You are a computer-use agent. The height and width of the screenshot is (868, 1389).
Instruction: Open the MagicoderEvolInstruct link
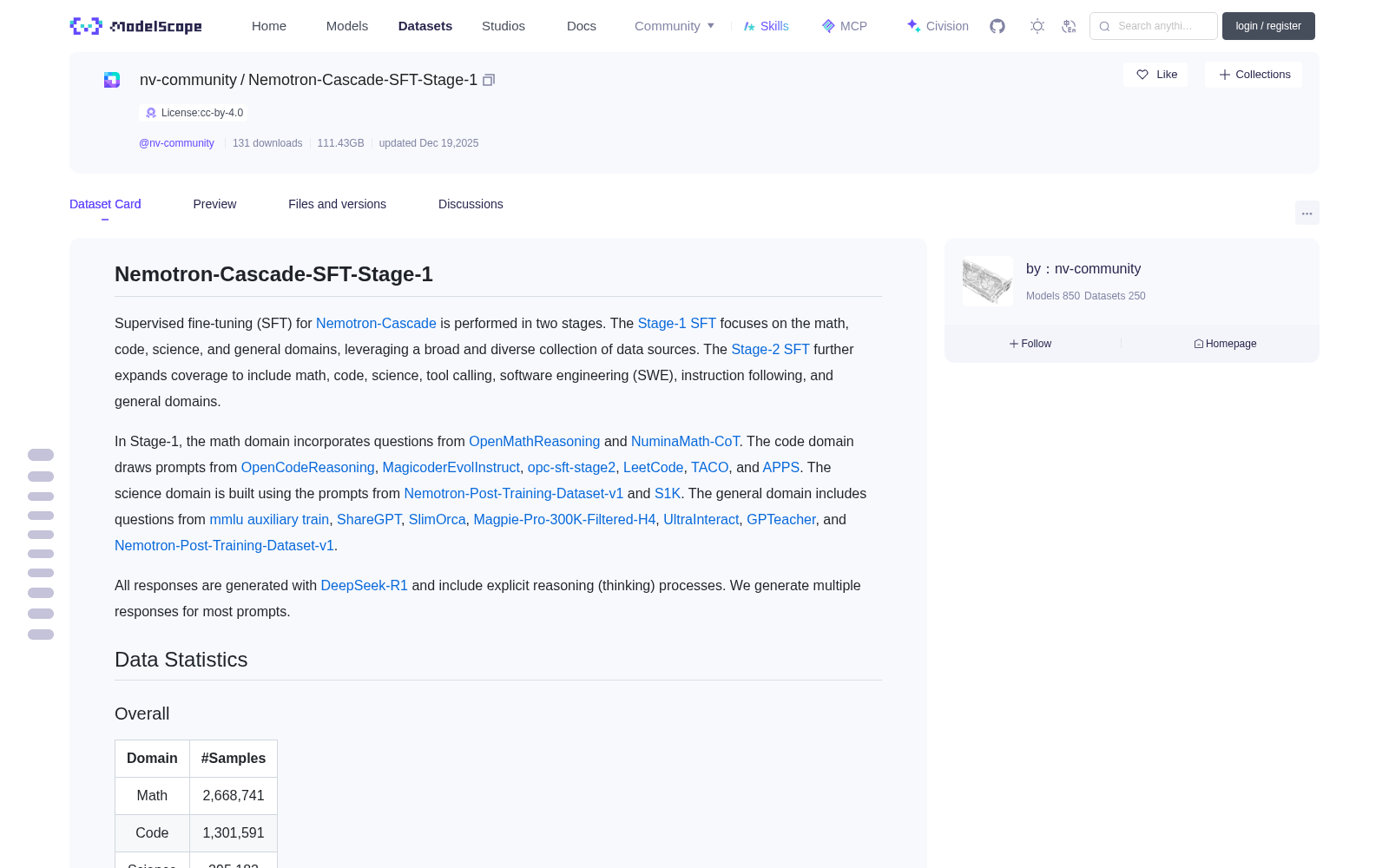pos(451,467)
